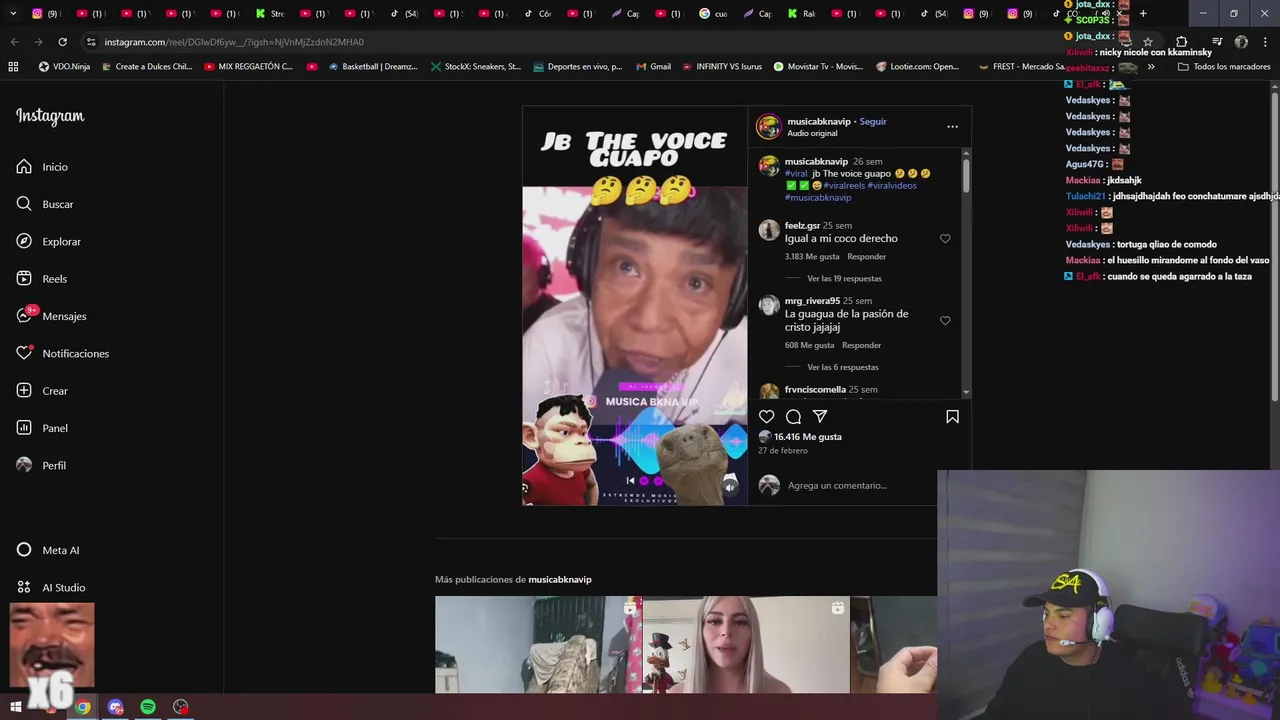The height and width of the screenshot is (720, 1280).
Task: Reply to feelz.gsr with Responder
Action: pos(866,257)
